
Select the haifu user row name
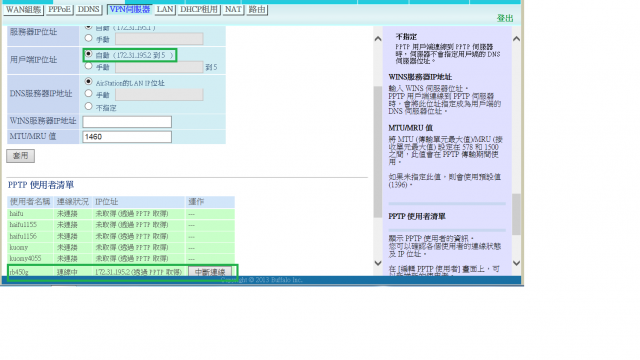click(16, 214)
